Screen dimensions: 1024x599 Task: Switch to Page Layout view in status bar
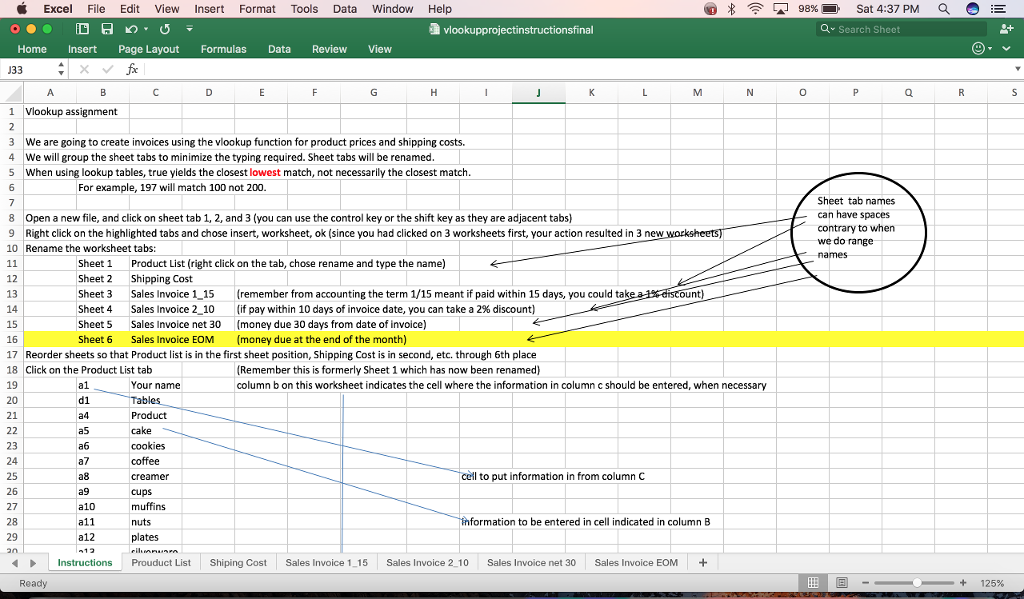(x=842, y=583)
